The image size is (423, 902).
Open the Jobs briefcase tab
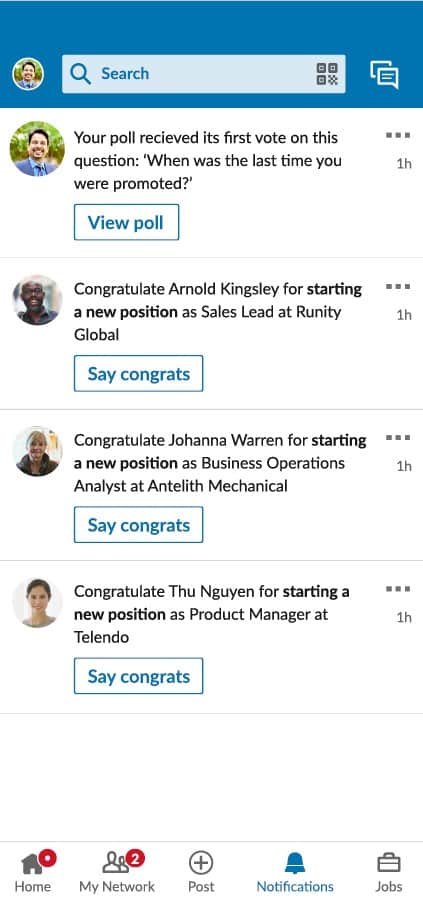click(388, 872)
